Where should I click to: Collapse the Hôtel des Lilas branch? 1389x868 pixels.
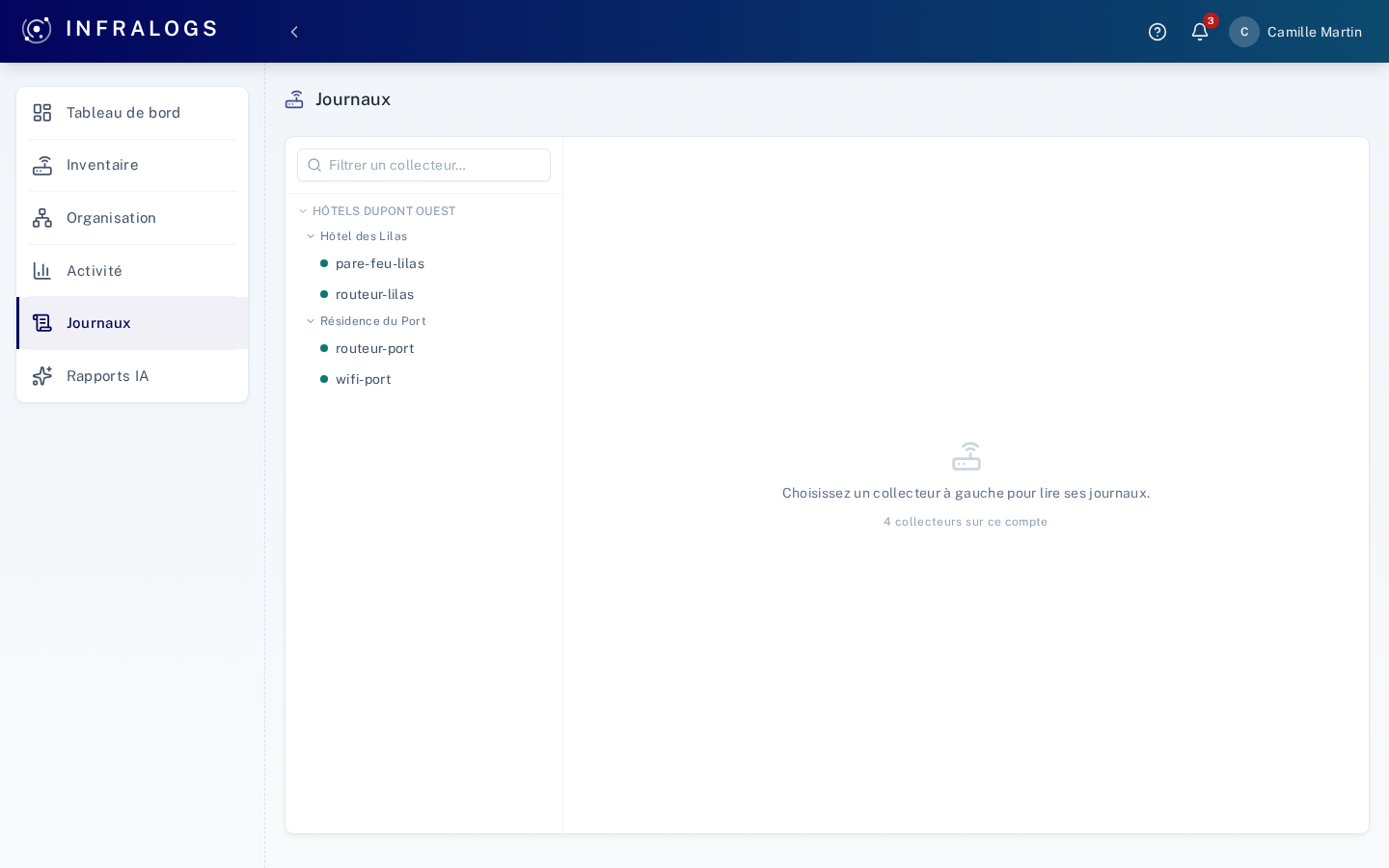tap(311, 236)
